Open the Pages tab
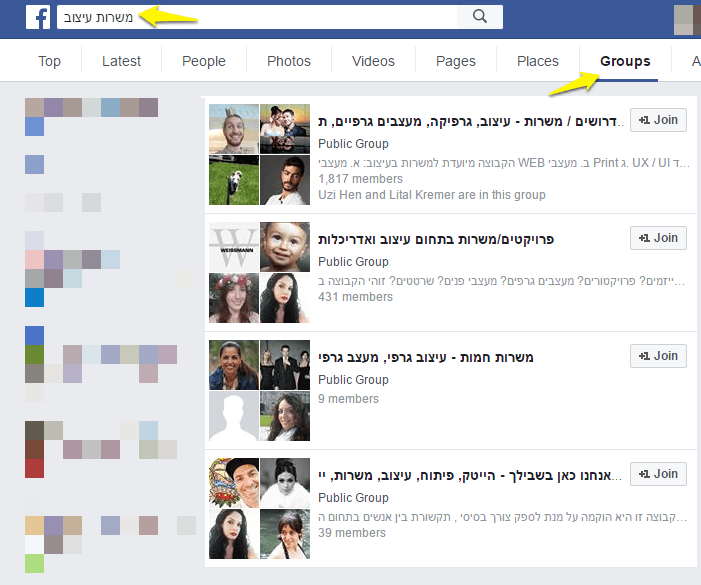 tap(456, 61)
